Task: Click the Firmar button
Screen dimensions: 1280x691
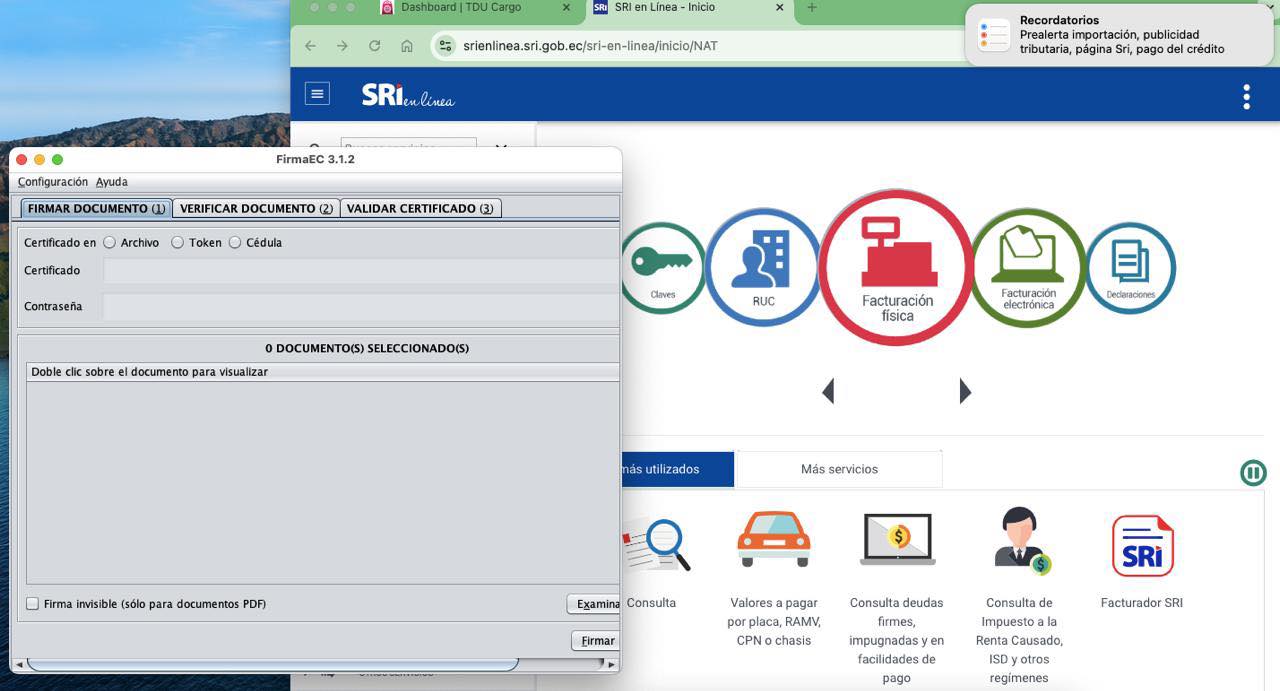Action: pyautogui.click(x=597, y=641)
